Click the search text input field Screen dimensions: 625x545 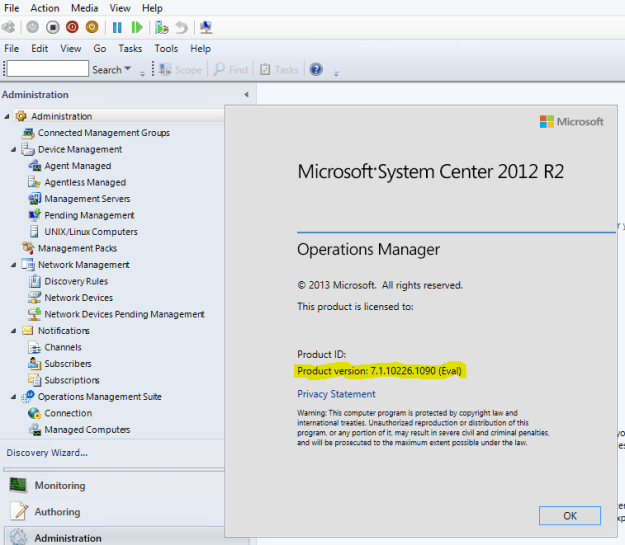pos(48,69)
